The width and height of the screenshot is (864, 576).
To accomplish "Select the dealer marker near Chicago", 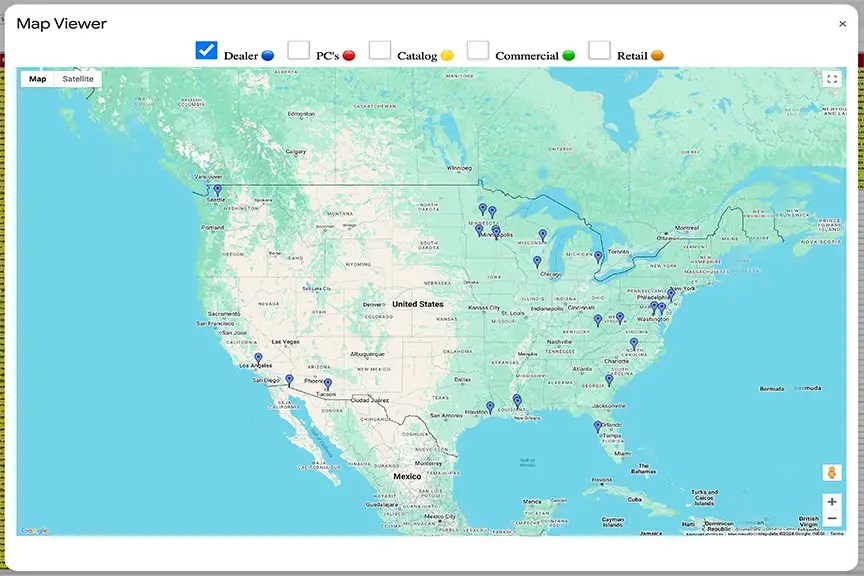I will click(537, 262).
